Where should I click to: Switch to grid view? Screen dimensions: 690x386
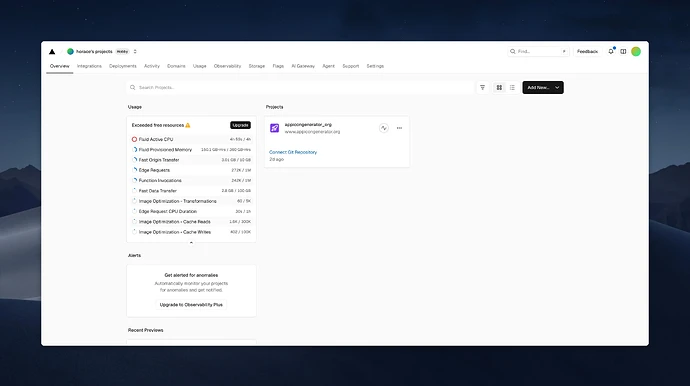click(x=499, y=88)
